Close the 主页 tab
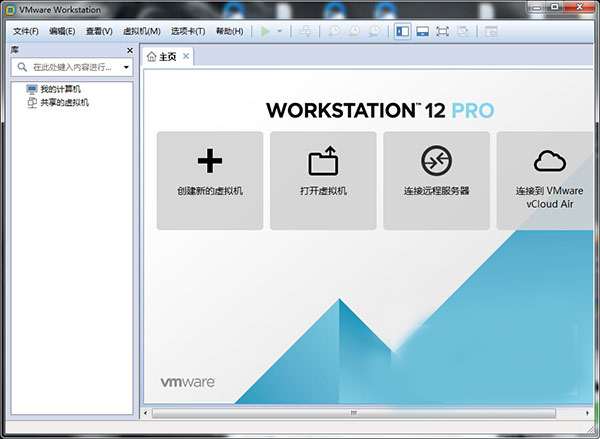Screen dimensions: 600x439 (x=186, y=56)
